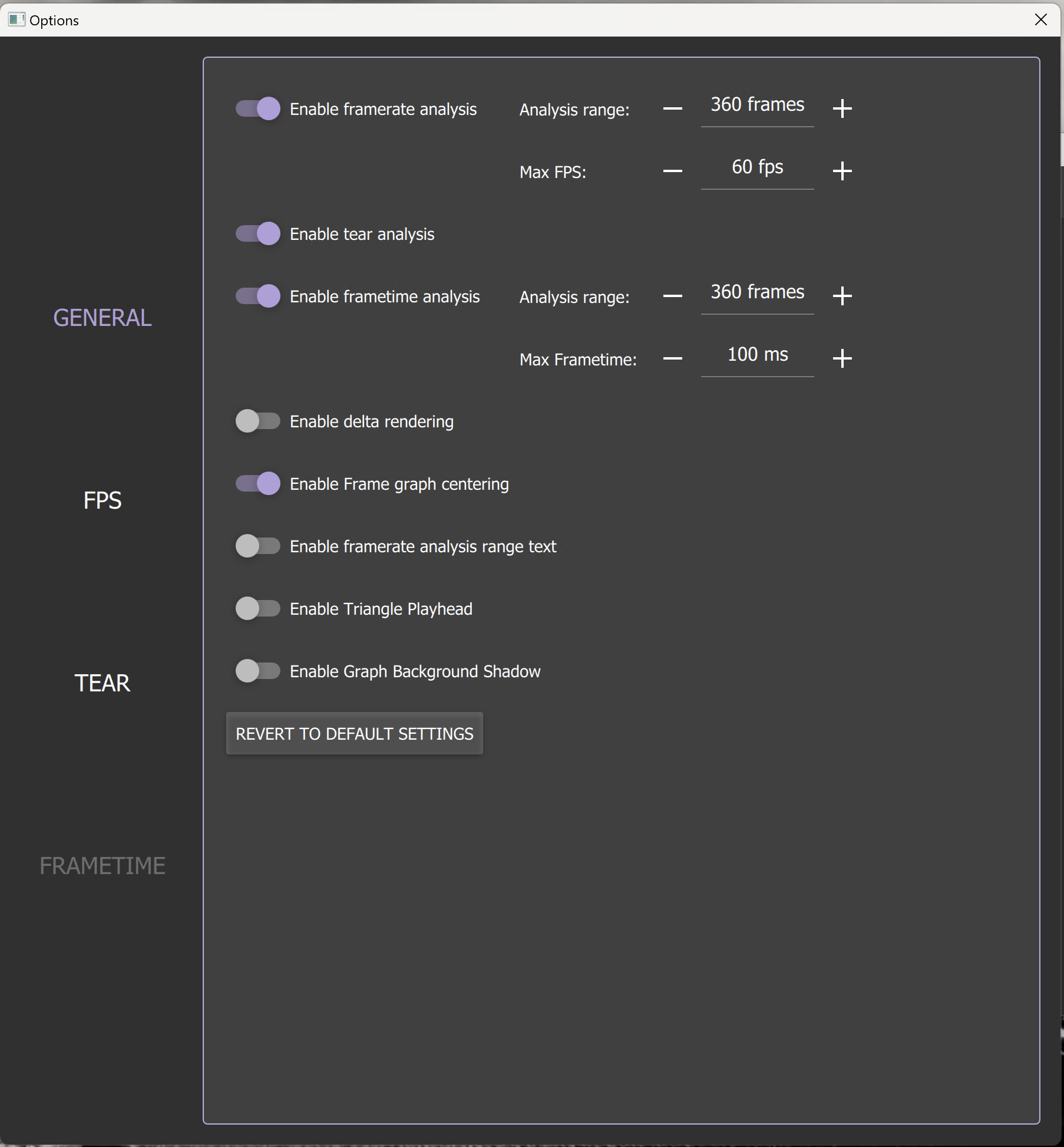This screenshot has width=1064, height=1147.
Task: Disable framerate analysis toggle
Action: pyautogui.click(x=257, y=109)
